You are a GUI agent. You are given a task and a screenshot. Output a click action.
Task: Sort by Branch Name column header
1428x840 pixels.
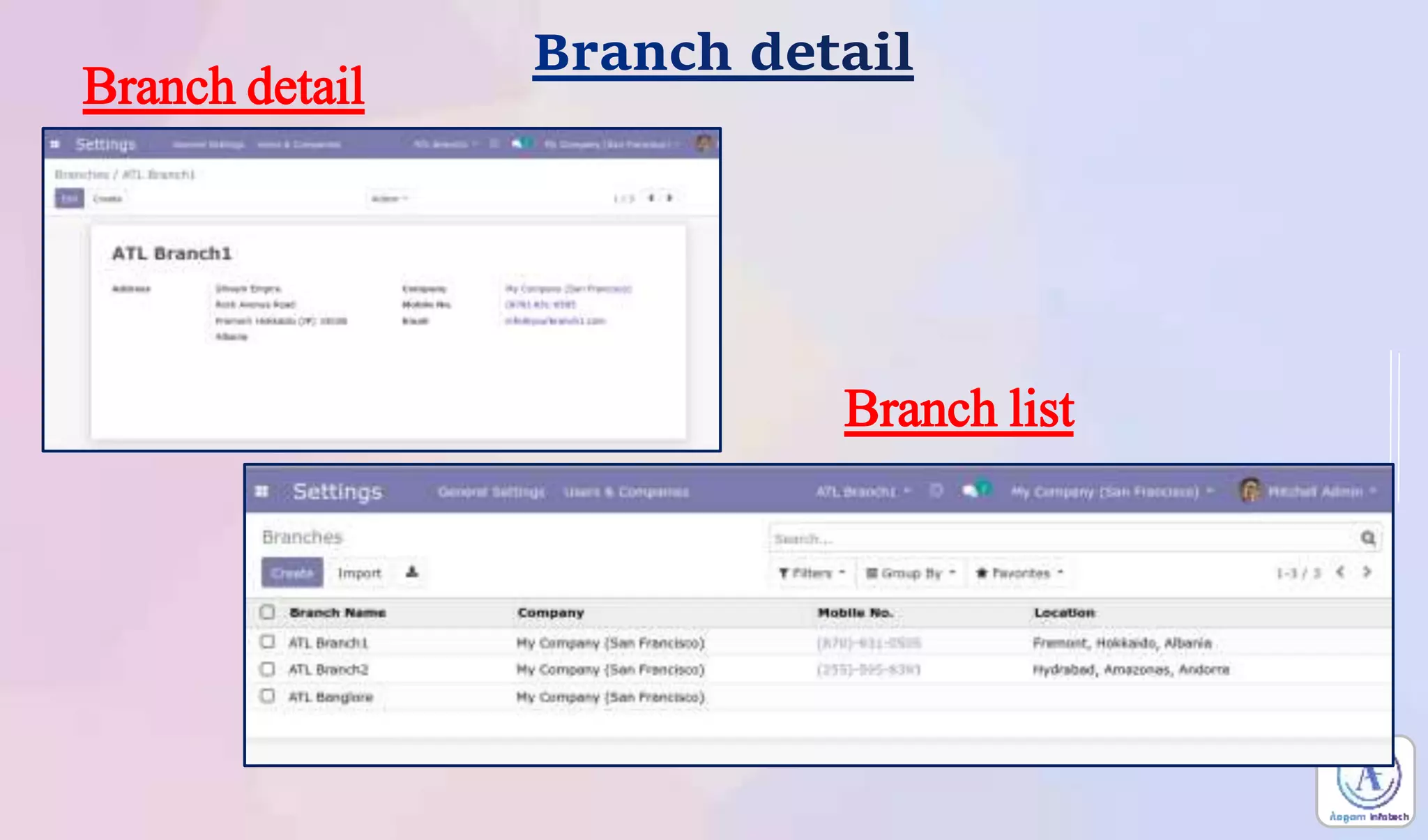coord(337,612)
